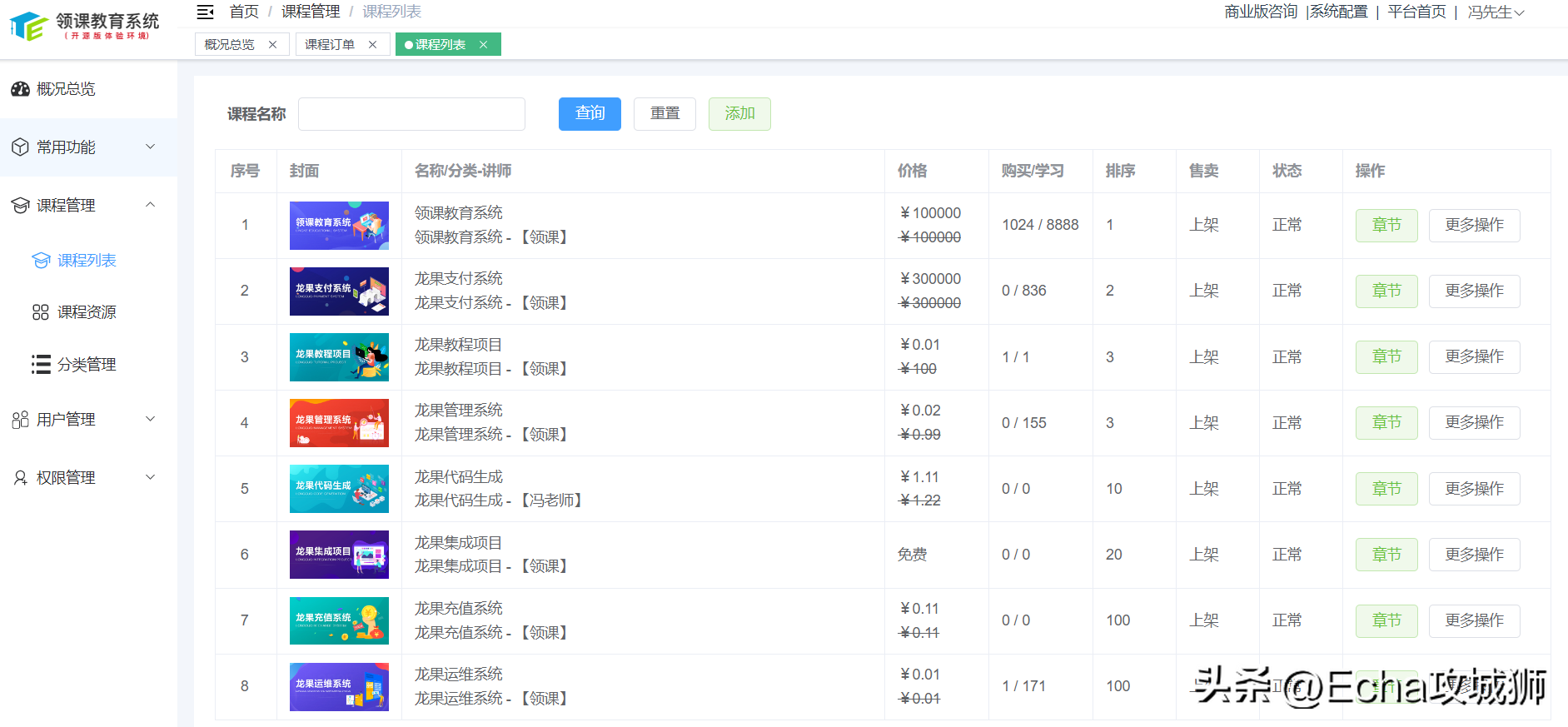Expand the 常用功能 menu chevron
Viewport: 1568px width, 727px height.
[151, 147]
